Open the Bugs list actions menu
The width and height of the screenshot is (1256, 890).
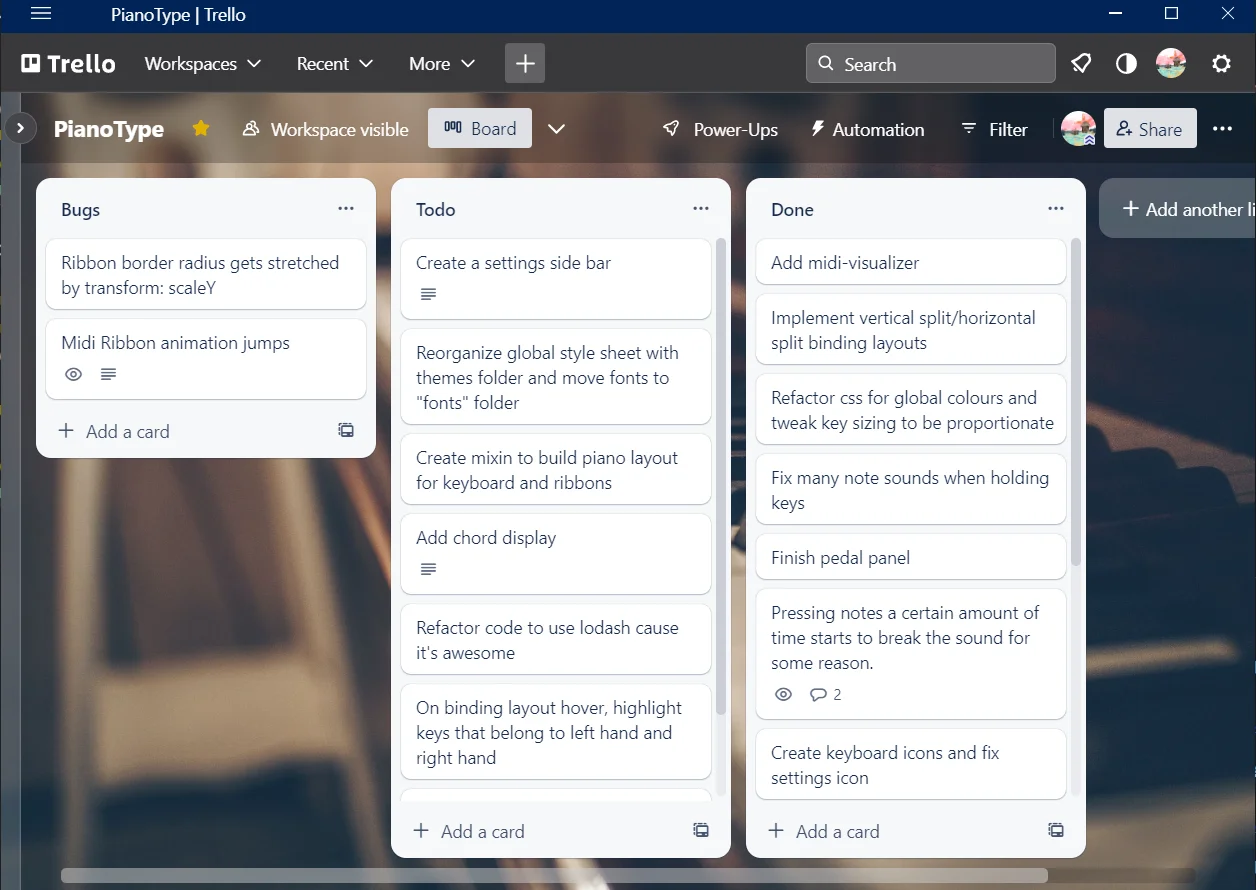pos(346,209)
